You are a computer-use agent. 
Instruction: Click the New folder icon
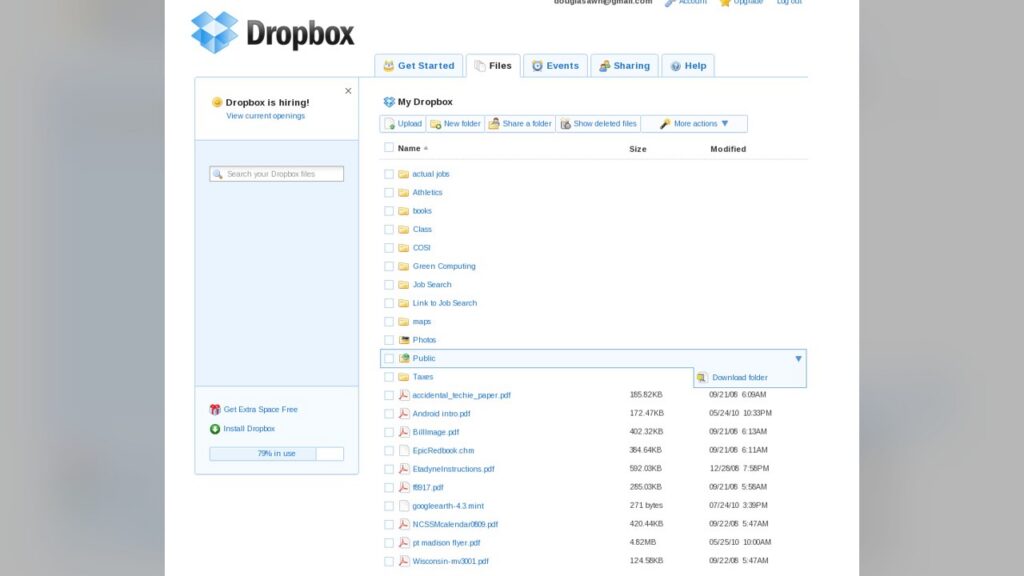(x=436, y=124)
